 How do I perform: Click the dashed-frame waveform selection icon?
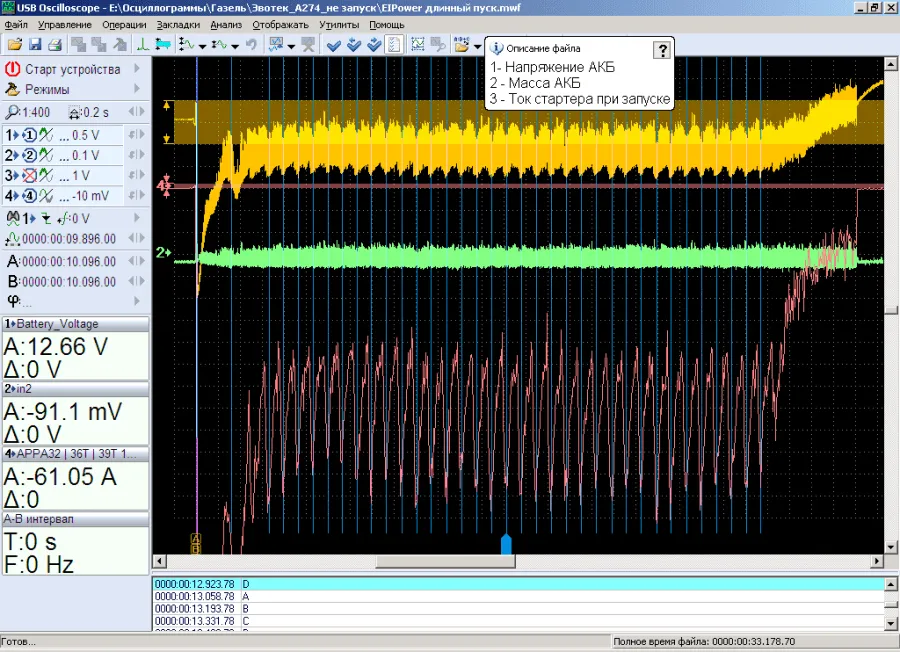coord(418,45)
